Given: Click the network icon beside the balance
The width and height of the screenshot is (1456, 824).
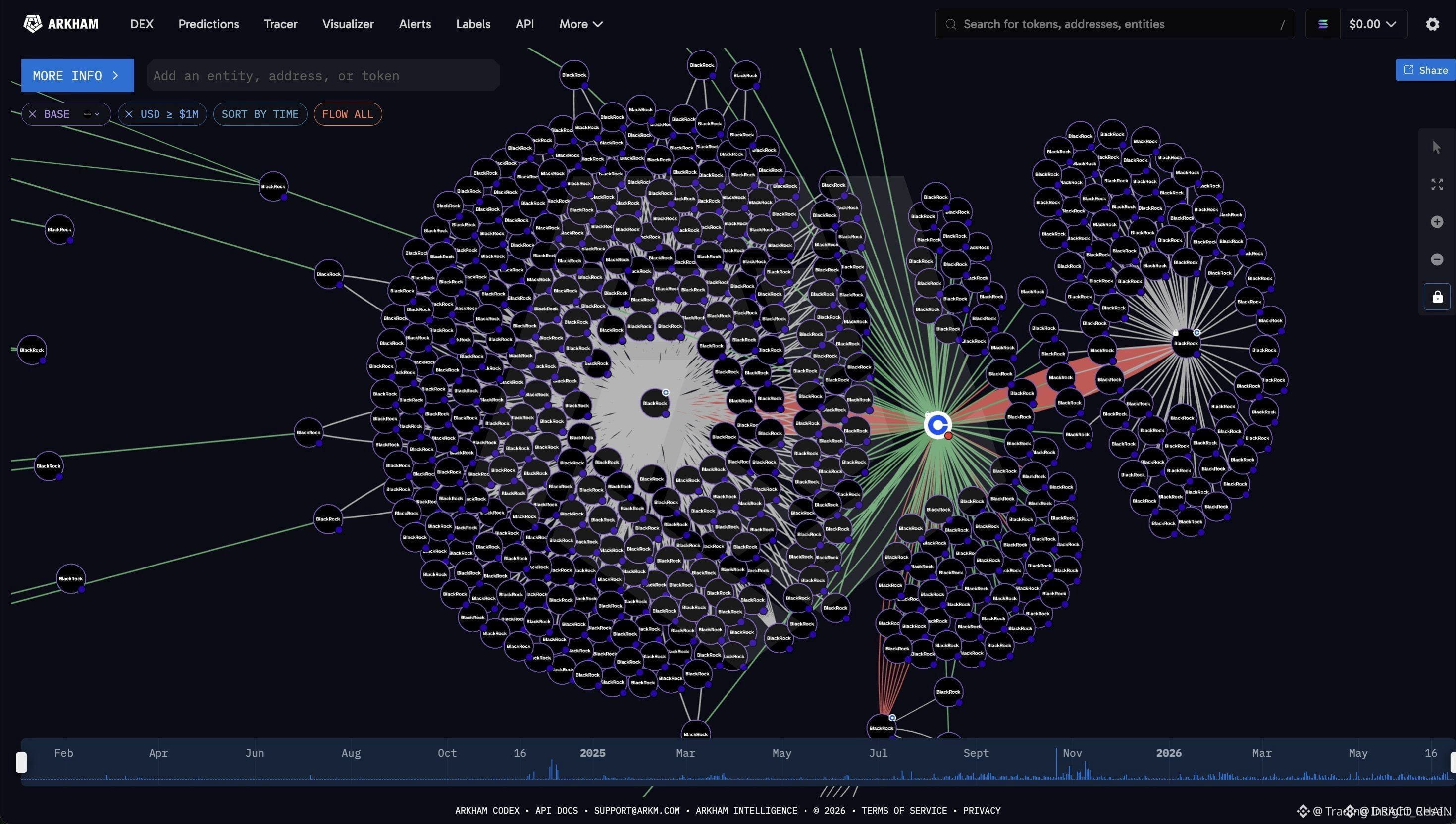Looking at the screenshot, I should coord(1322,24).
